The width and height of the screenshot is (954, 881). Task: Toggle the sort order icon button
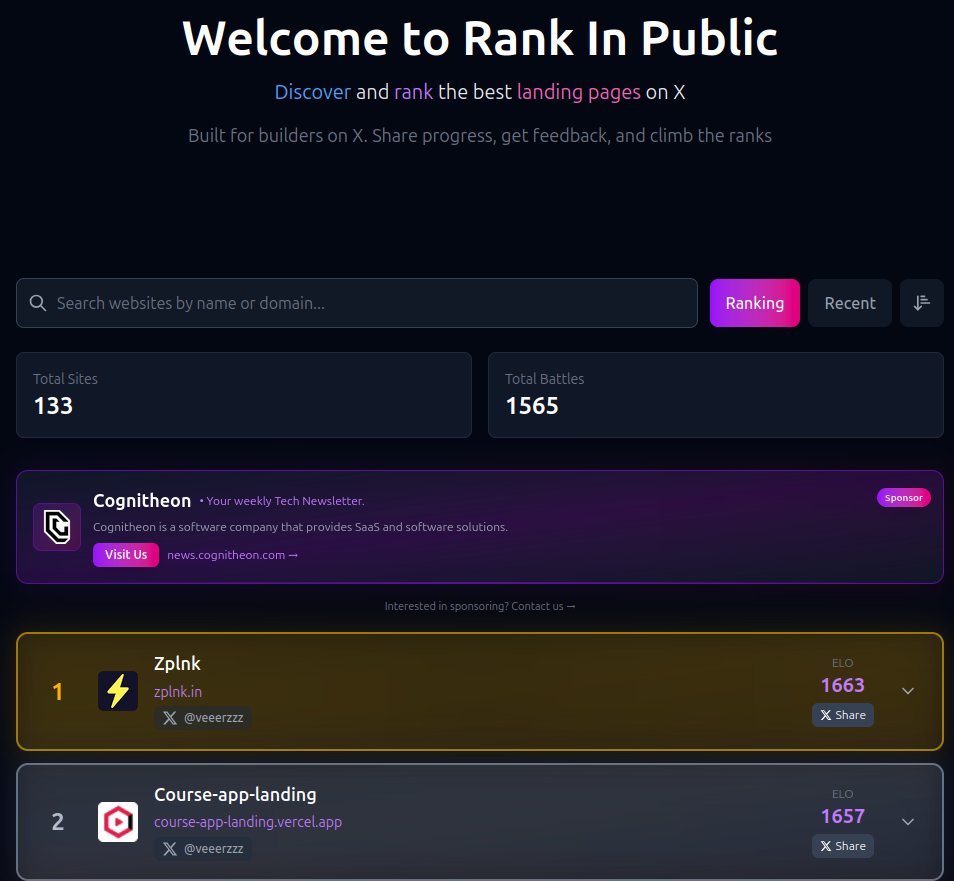922,303
